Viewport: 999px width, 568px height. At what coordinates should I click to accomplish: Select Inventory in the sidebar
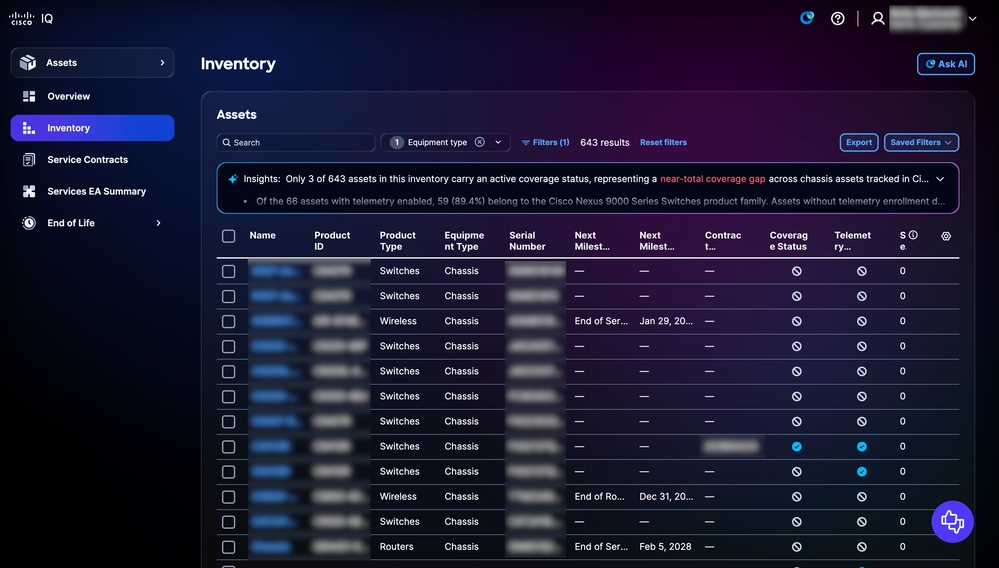click(x=92, y=128)
